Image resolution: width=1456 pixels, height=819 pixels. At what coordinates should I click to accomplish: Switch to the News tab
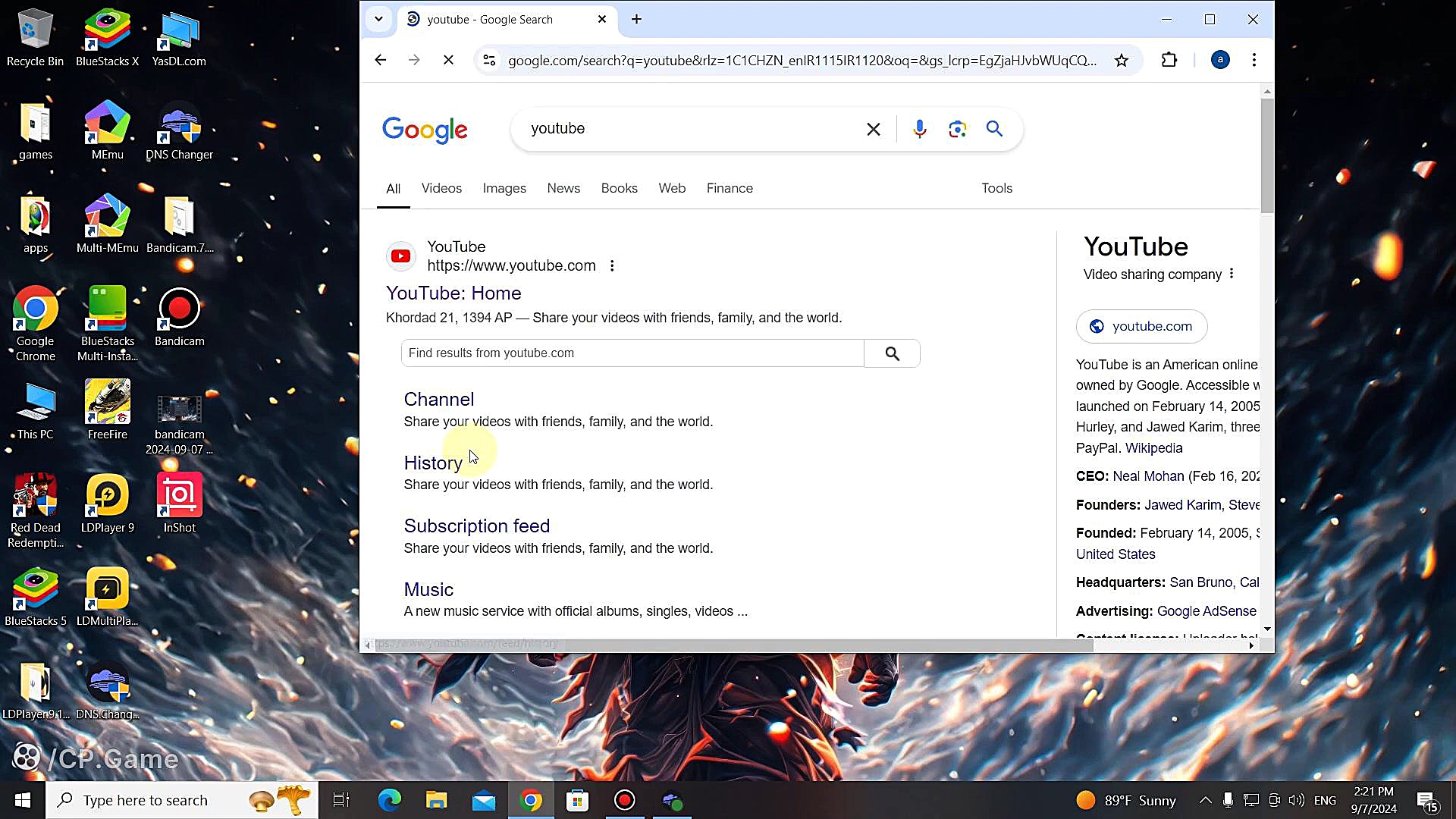(563, 188)
